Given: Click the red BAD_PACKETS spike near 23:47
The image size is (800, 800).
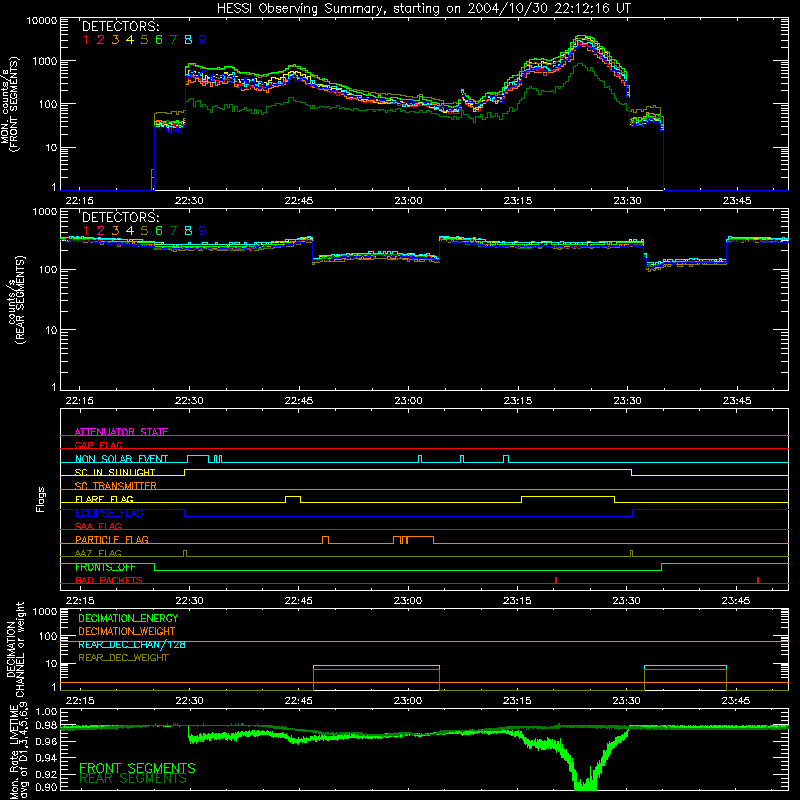Looking at the screenshot, I should click(758, 580).
